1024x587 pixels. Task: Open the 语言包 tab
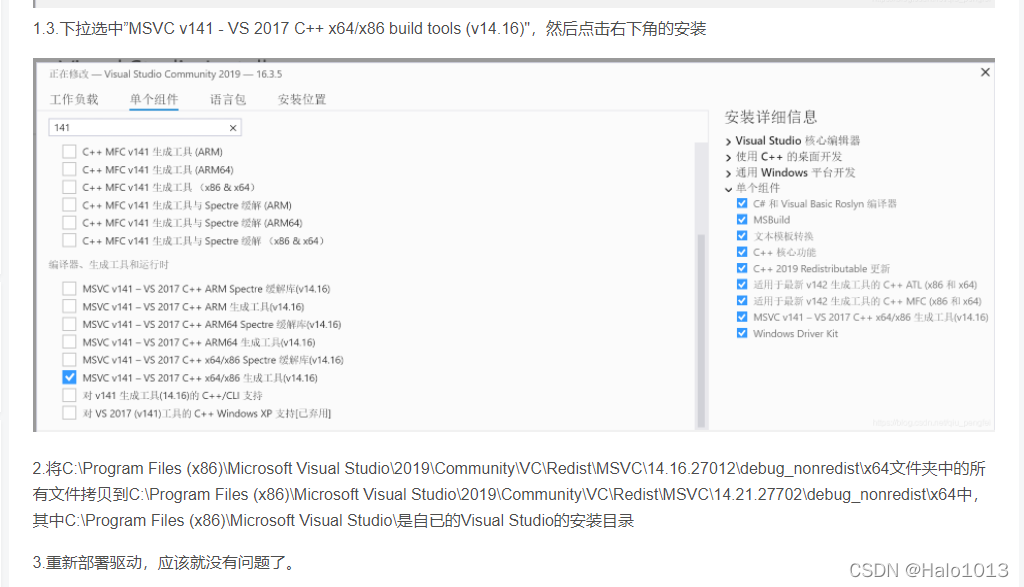click(228, 99)
